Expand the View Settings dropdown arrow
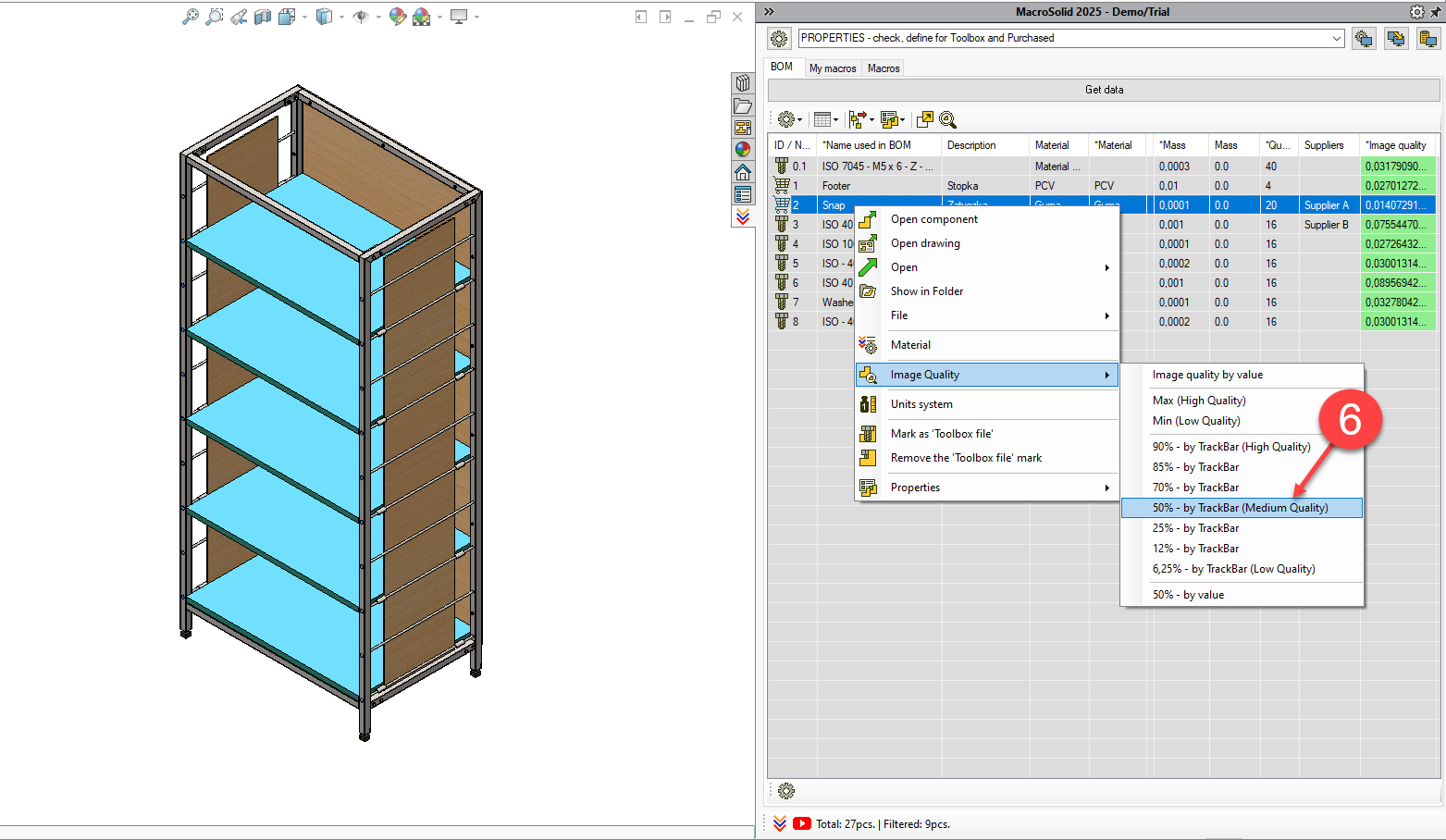 pyautogui.click(x=476, y=17)
